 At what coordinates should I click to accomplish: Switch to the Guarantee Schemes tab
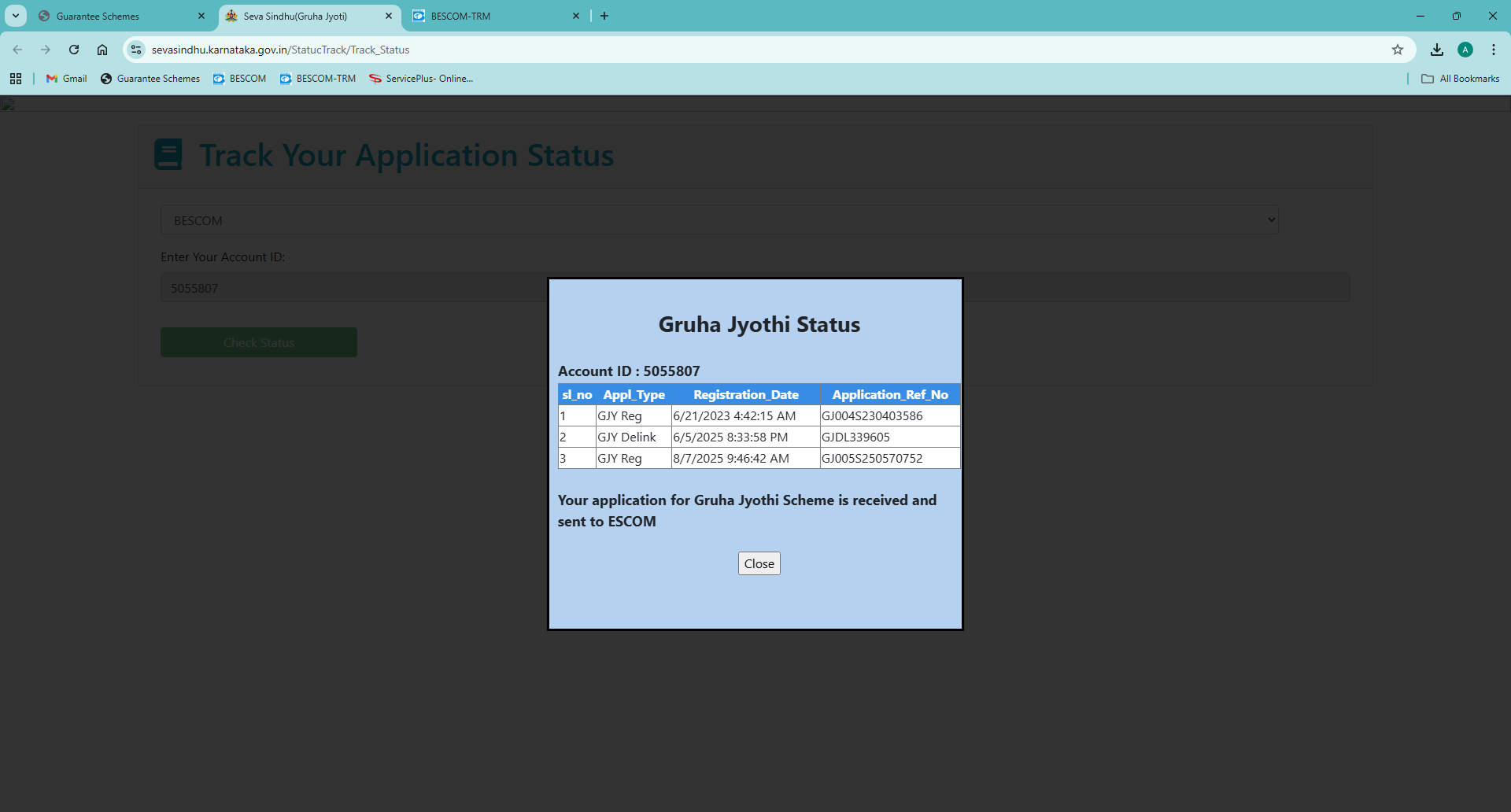coord(118,16)
